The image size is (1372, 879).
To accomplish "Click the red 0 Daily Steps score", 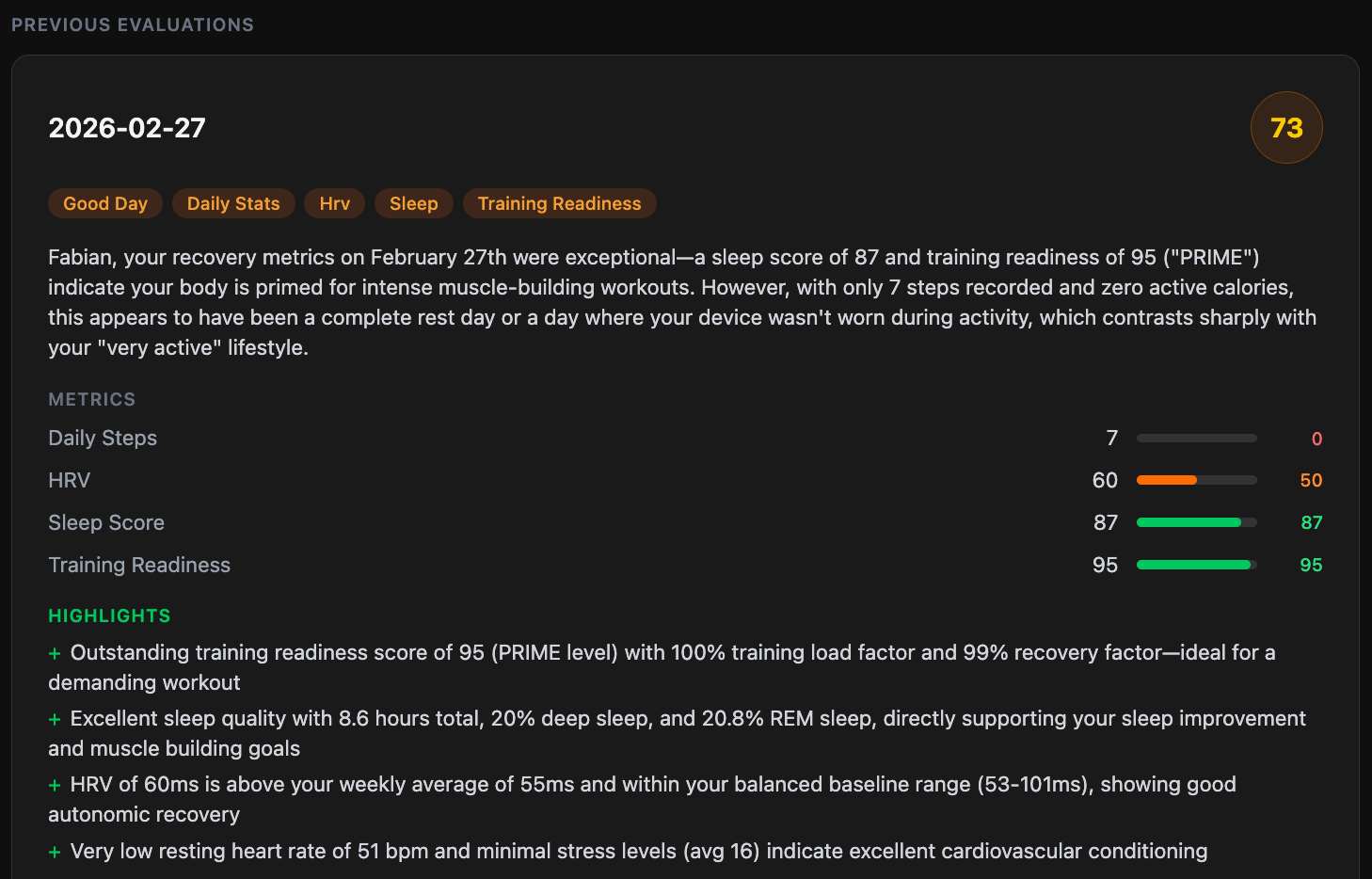I will 1316,439.
